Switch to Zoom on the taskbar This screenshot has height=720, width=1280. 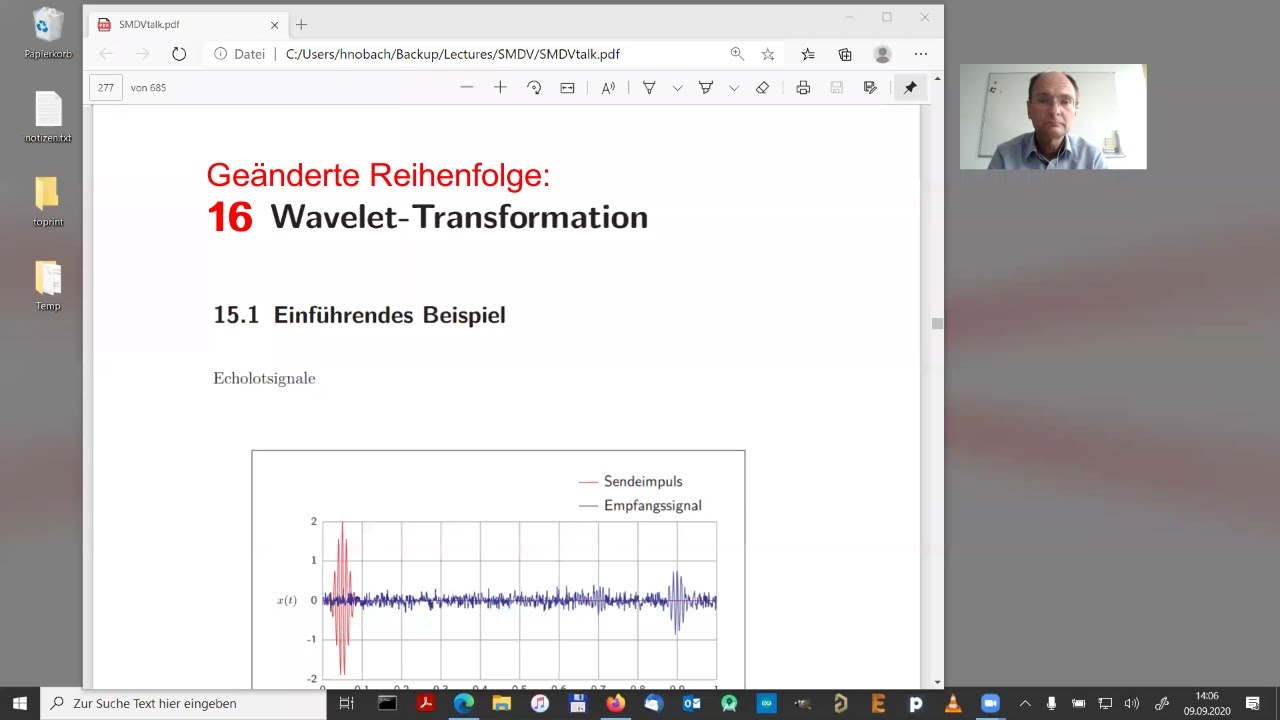tap(990, 703)
